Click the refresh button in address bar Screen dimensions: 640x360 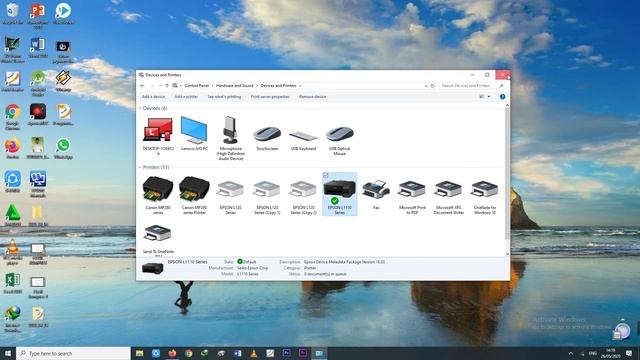coord(432,86)
